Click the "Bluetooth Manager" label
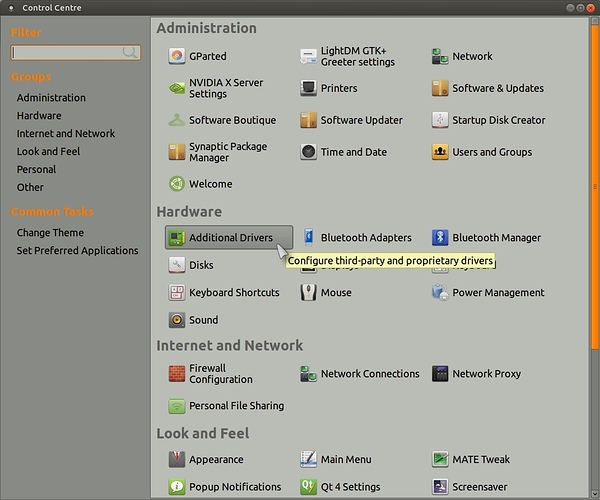 point(497,238)
